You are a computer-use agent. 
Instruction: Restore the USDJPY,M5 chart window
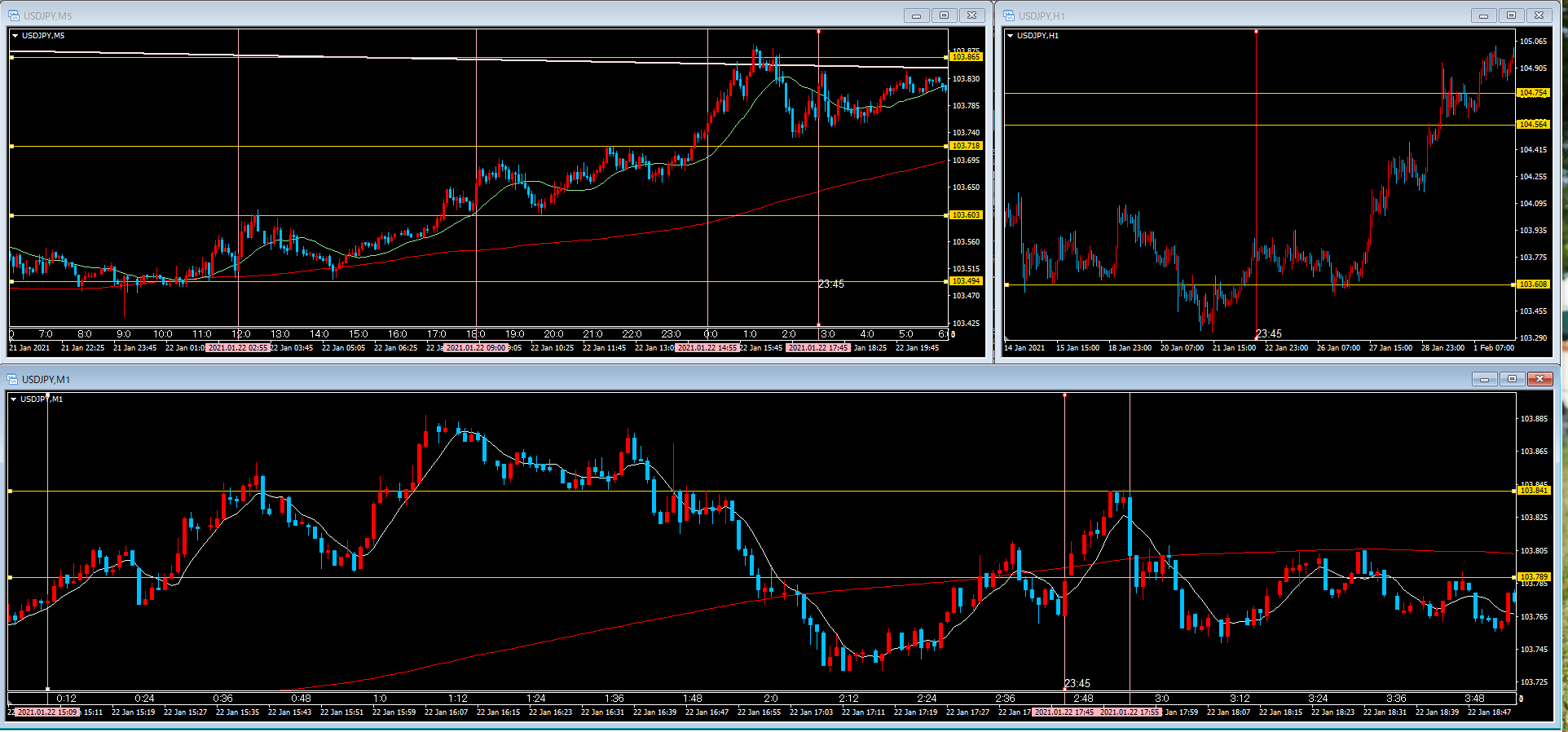[x=944, y=15]
